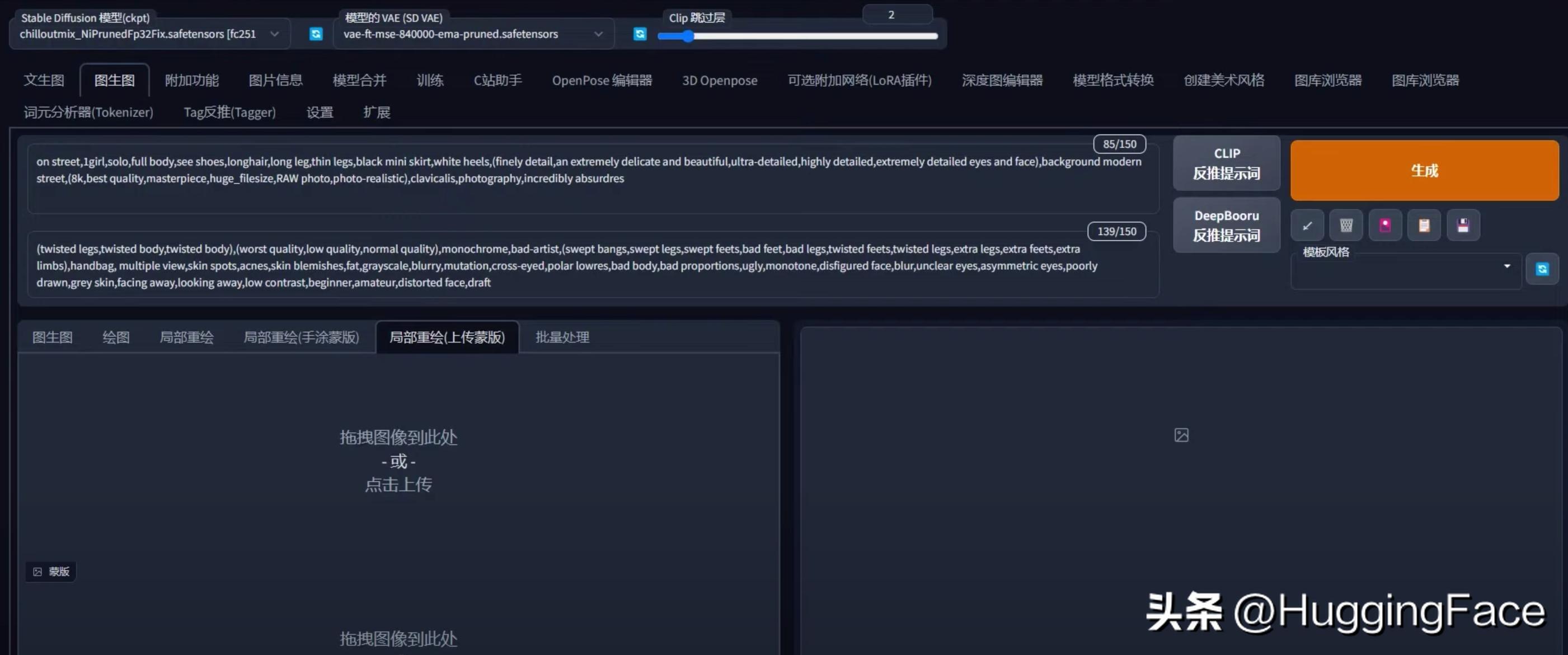1568x655 pixels.
Task: Expand the 模板风格 styles dropdown
Action: tap(1506, 266)
